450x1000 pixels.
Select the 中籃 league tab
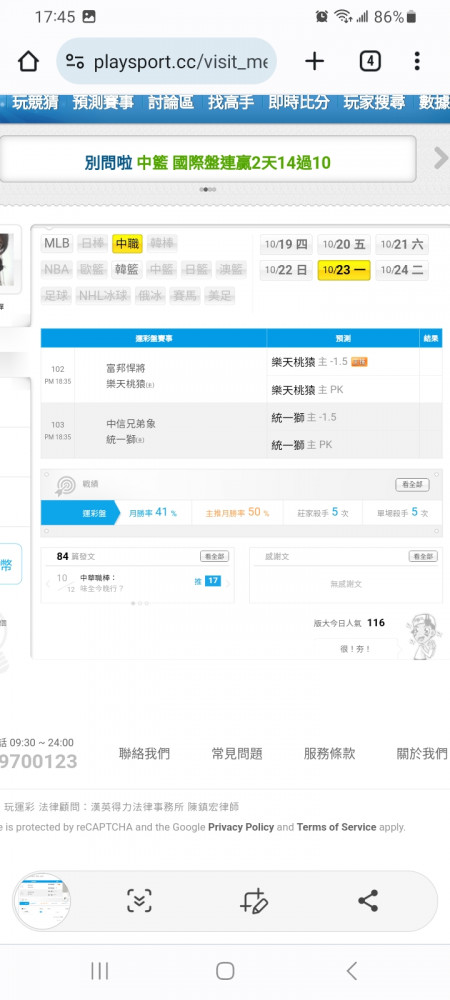click(161, 270)
